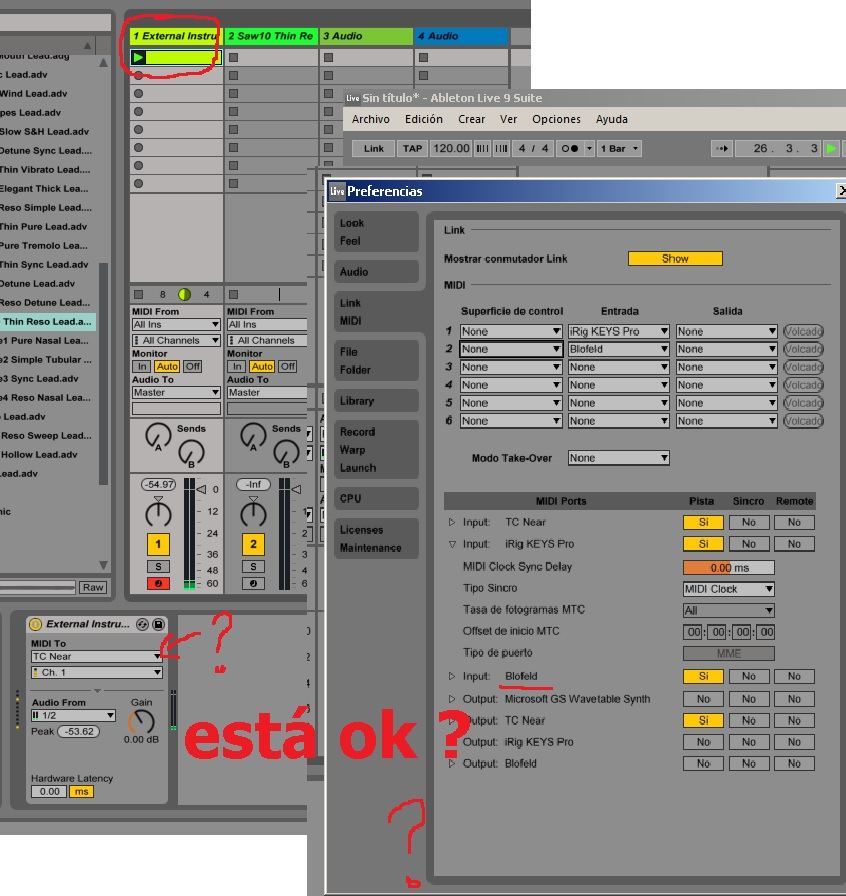This screenshot has width=846, height=896.
Task: Click the Volcado button for row 1
Action: click(803, 331)
